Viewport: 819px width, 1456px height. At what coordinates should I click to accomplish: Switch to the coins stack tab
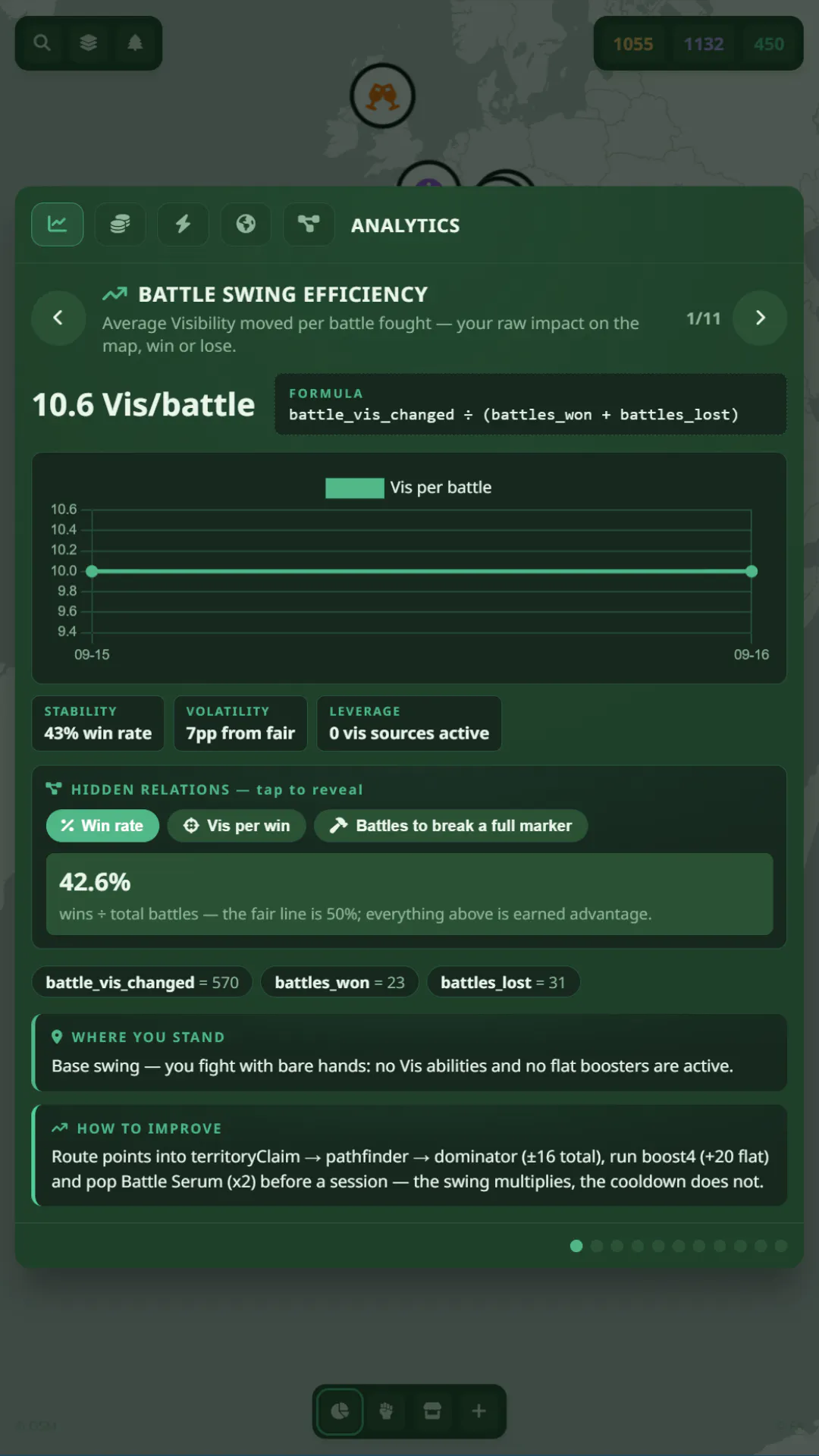[x=120, y=224]
